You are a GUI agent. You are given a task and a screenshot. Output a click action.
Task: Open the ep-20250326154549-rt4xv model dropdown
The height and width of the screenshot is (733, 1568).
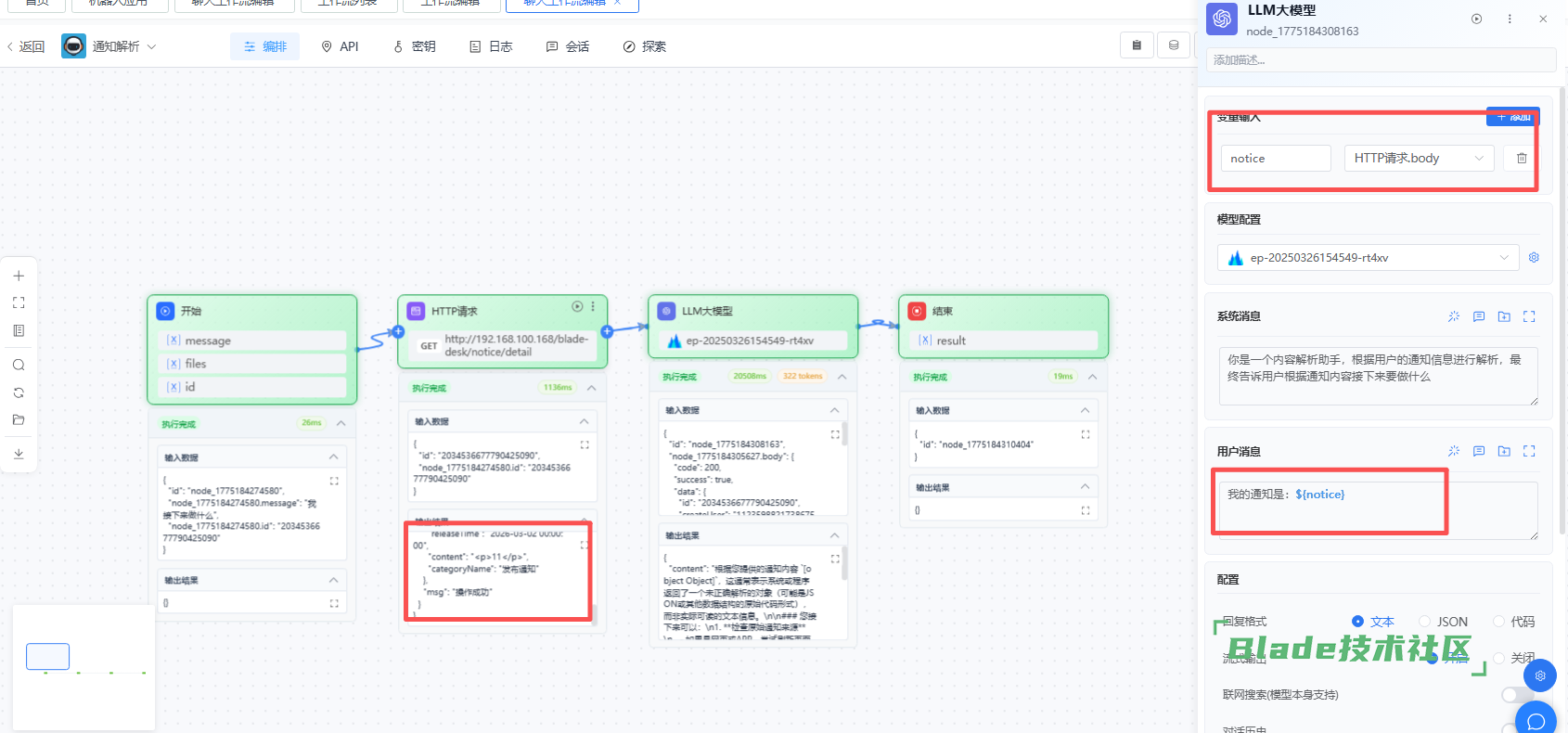[1368, 258]
